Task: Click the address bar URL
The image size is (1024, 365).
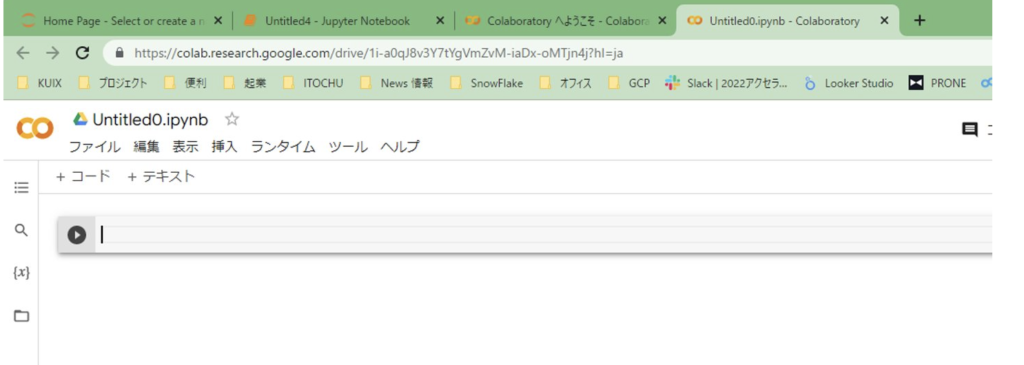Action: coord(379,54)
